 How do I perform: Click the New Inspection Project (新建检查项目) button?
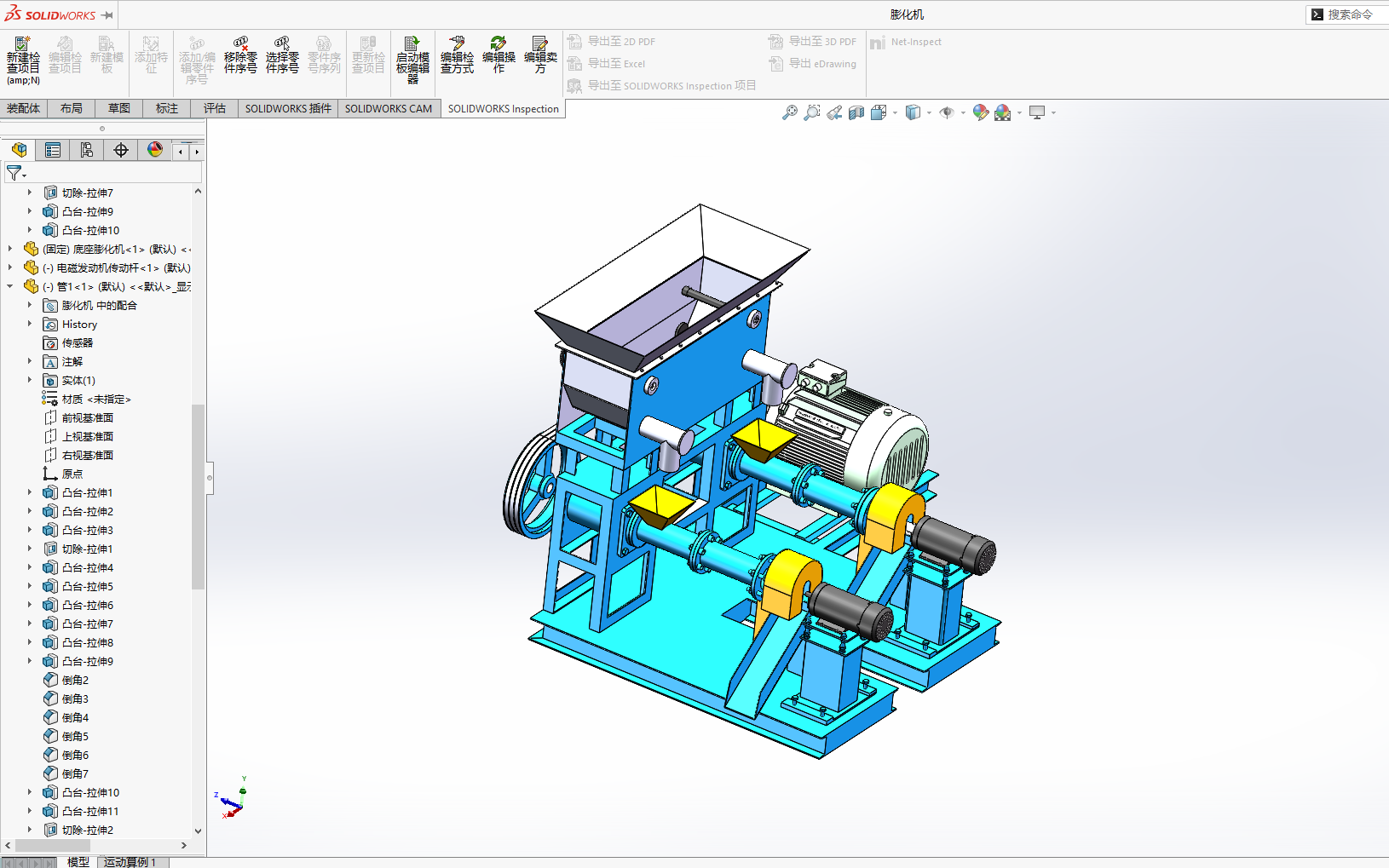point(23,60)
